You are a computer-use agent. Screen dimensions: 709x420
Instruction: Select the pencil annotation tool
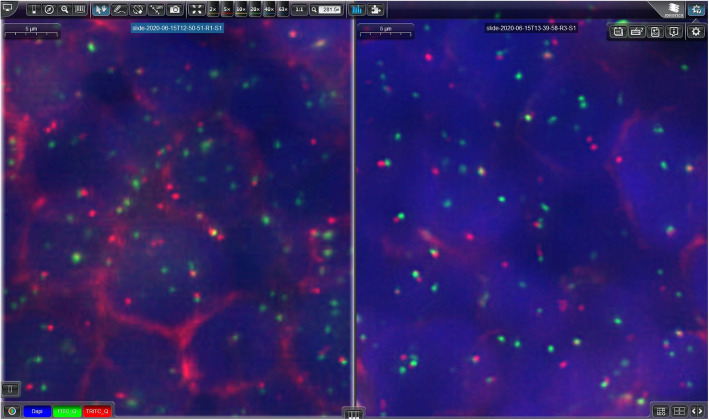pyautogui.click(x=119, y=9)
